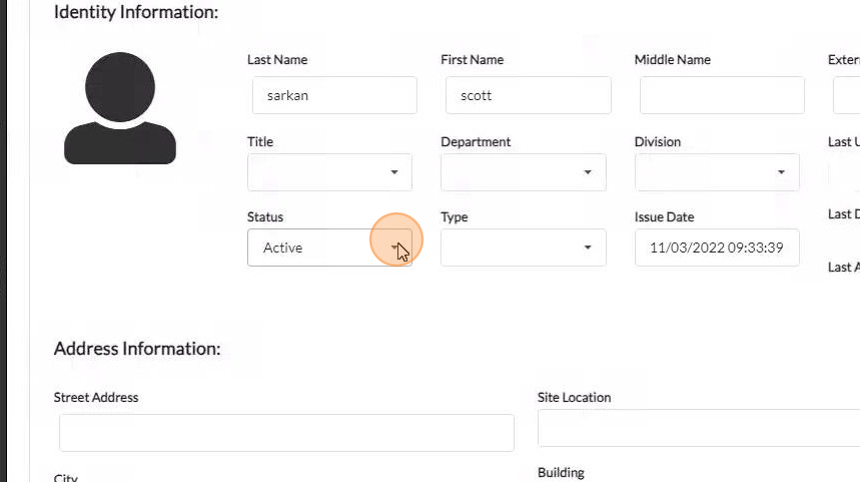The image size is (860, 482).
Task: Click the profile avatar placeholder image
Action: 120,108
